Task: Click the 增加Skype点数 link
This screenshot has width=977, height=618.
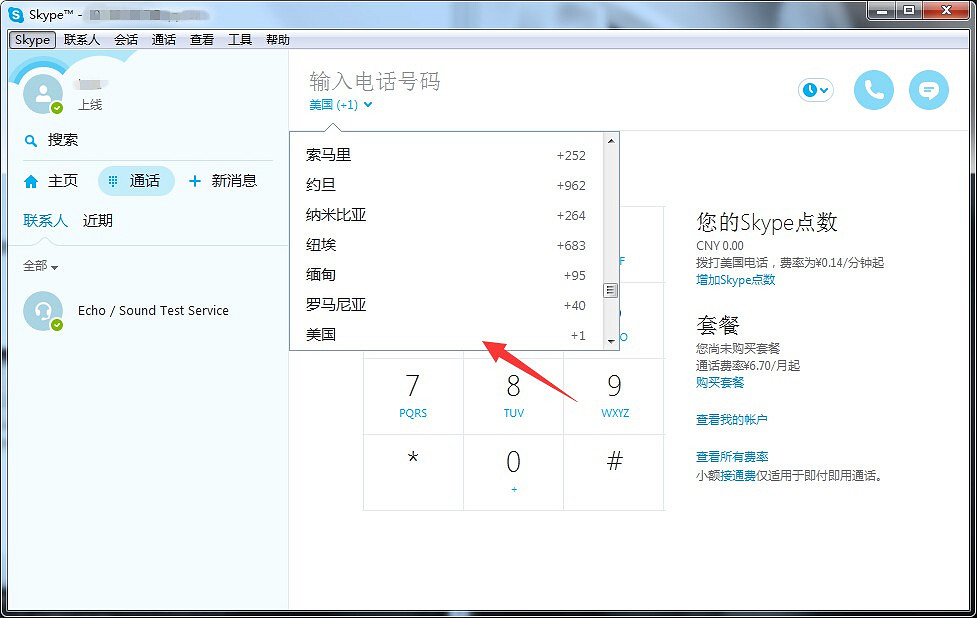Action: pos(735,280)
